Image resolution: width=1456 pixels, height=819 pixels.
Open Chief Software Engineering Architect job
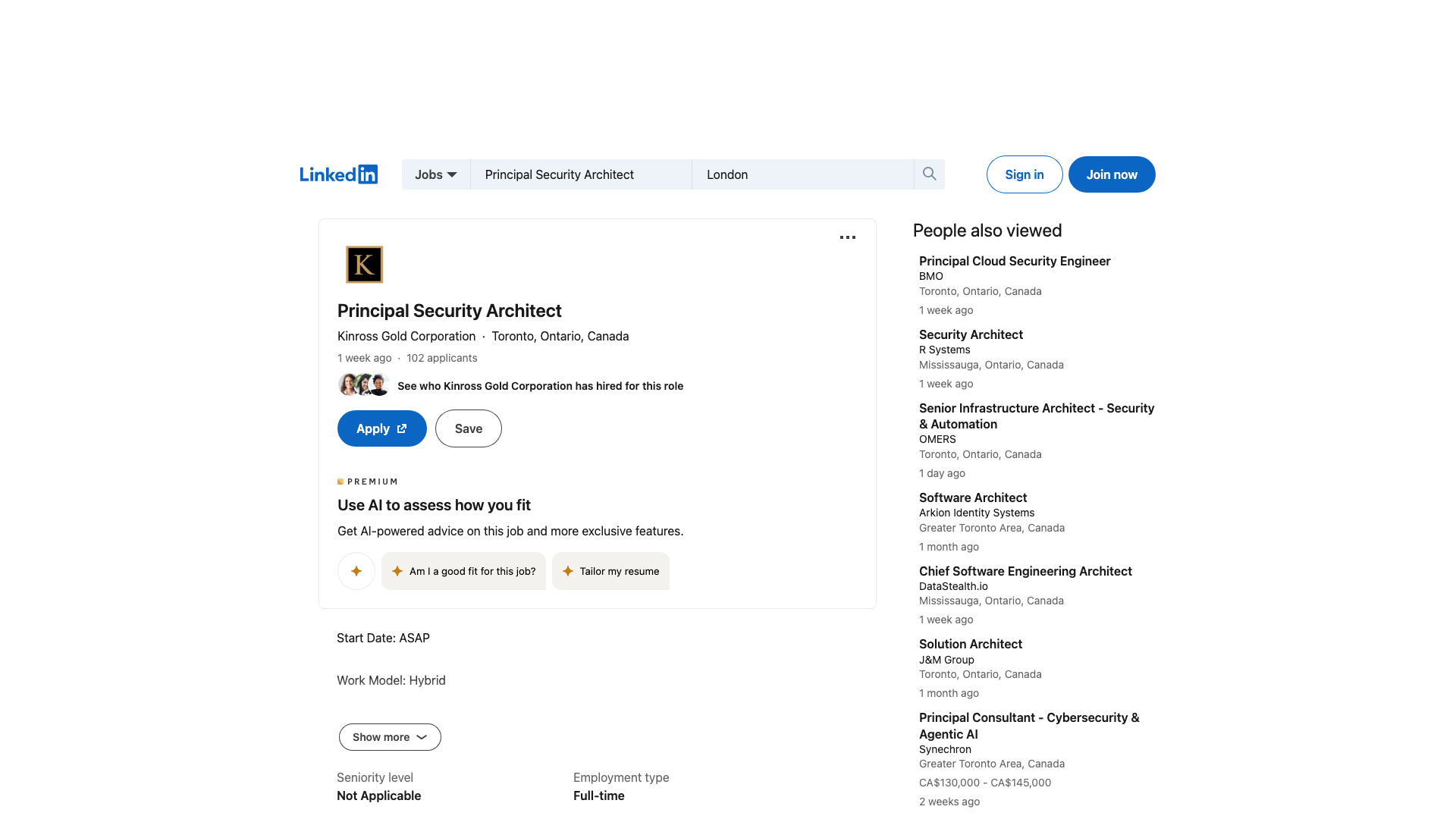click(1025, 571)
